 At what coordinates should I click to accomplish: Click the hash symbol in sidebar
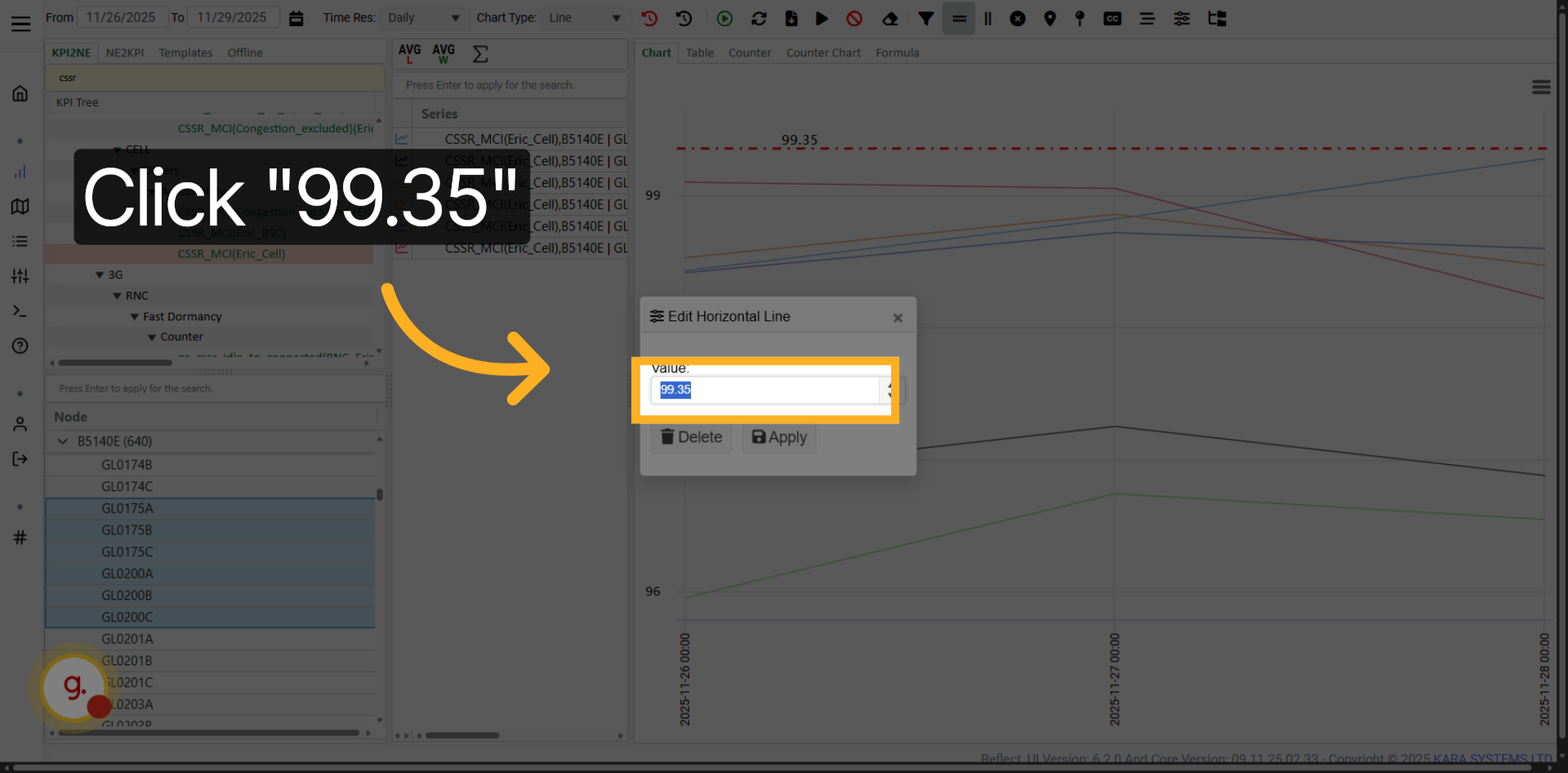pyautogui.click(x=20, y=537)
